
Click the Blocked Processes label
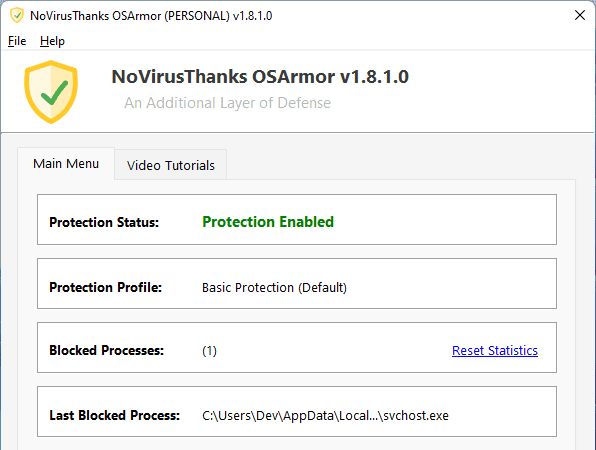click(x=106, y=350)
